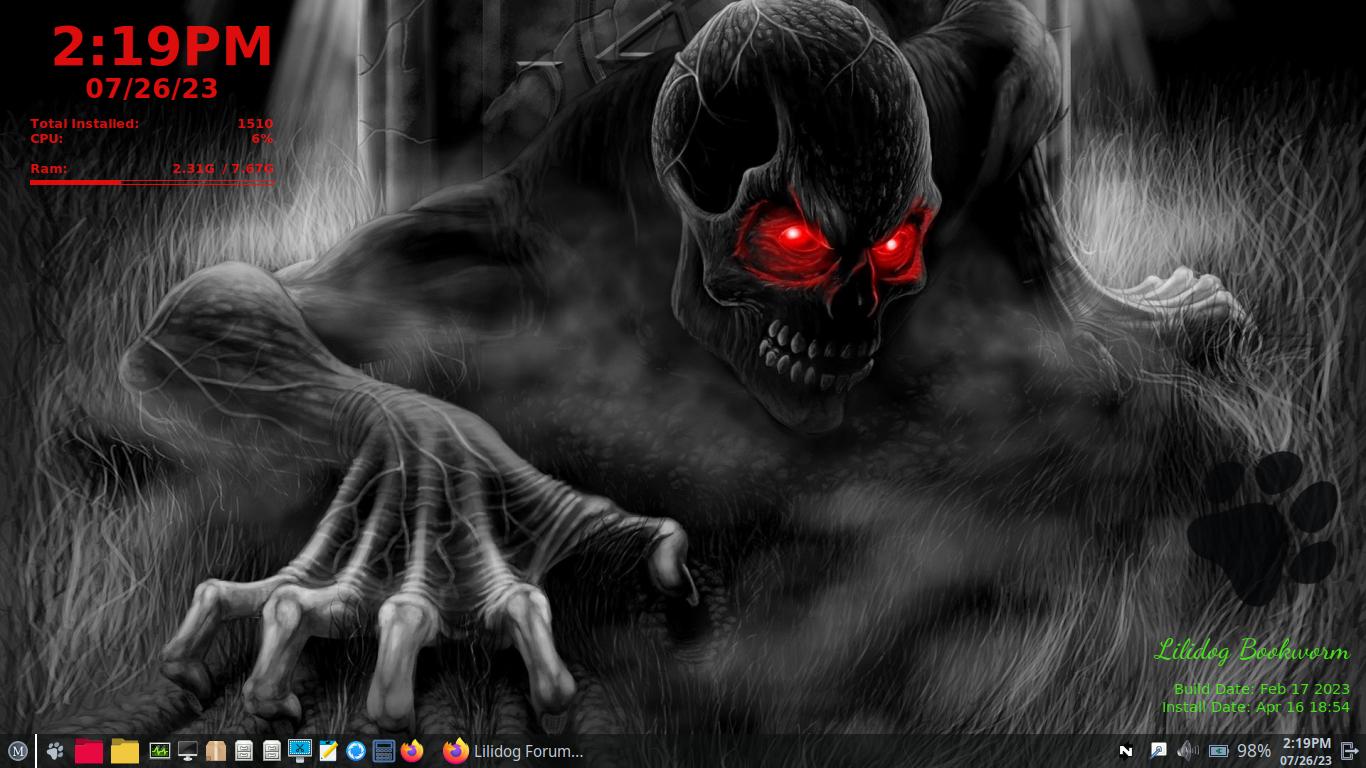Click the black monitor display icon
Viewport: 1366px width, 768px height.
[187, 751]
